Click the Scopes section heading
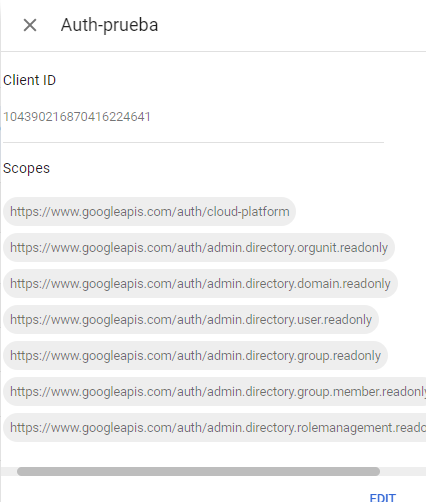The height and width of the screenshot is (502, 426). tap(26, 168)
